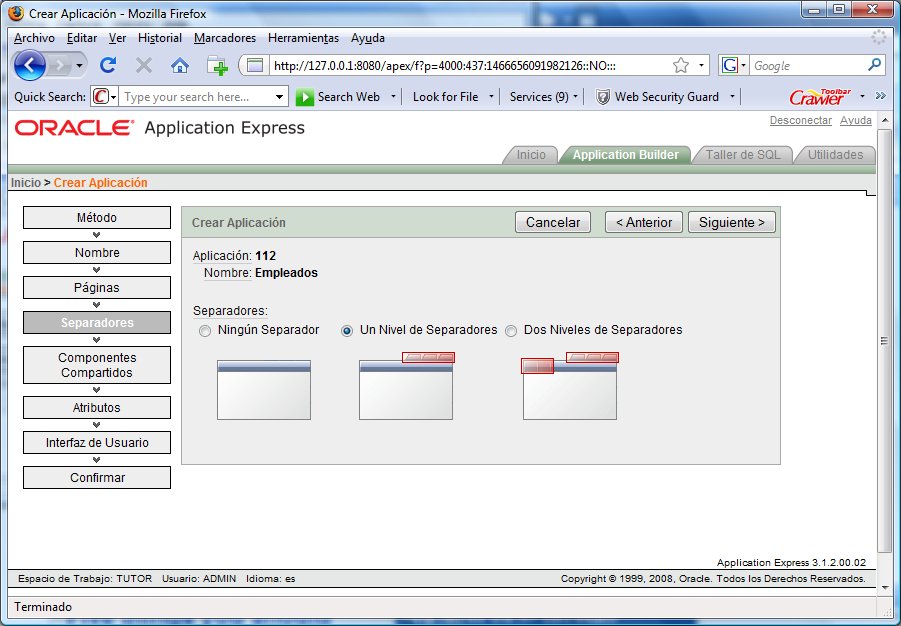Click the green Search Web play icon
Viewport: 901px width, 626px height.
tap(305, 97)
